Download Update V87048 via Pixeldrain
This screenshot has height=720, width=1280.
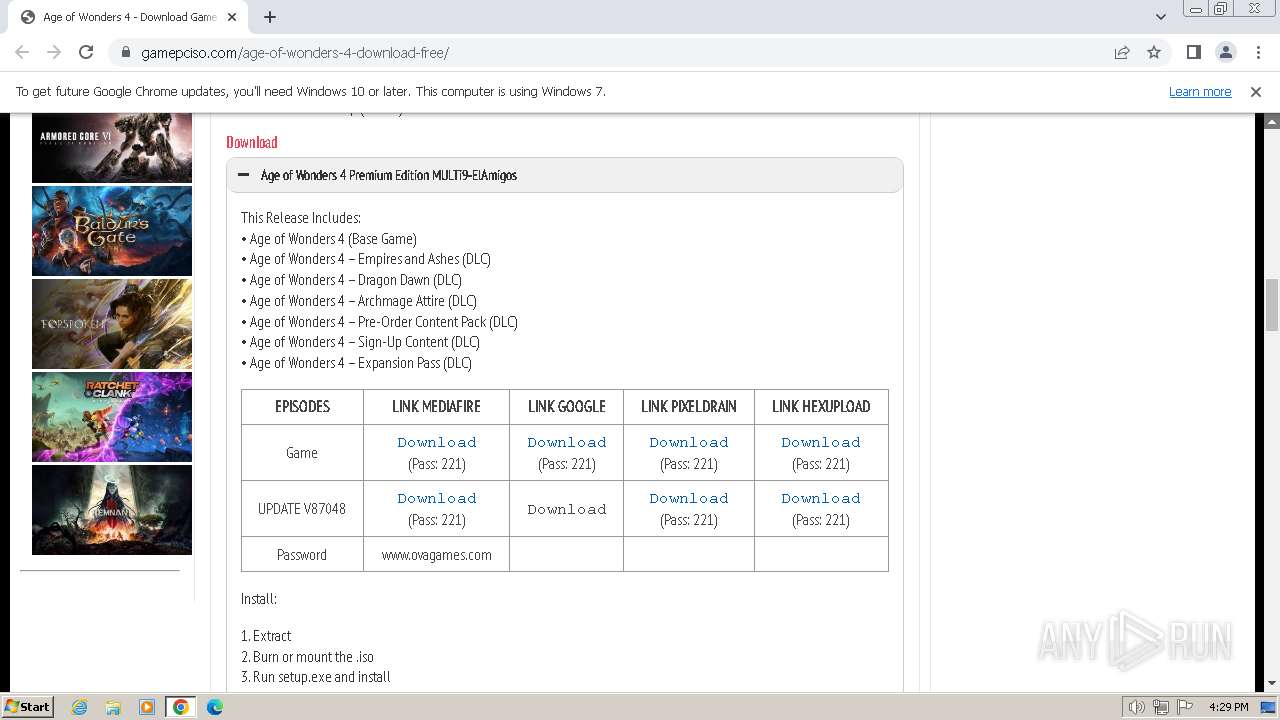(689, 498)
